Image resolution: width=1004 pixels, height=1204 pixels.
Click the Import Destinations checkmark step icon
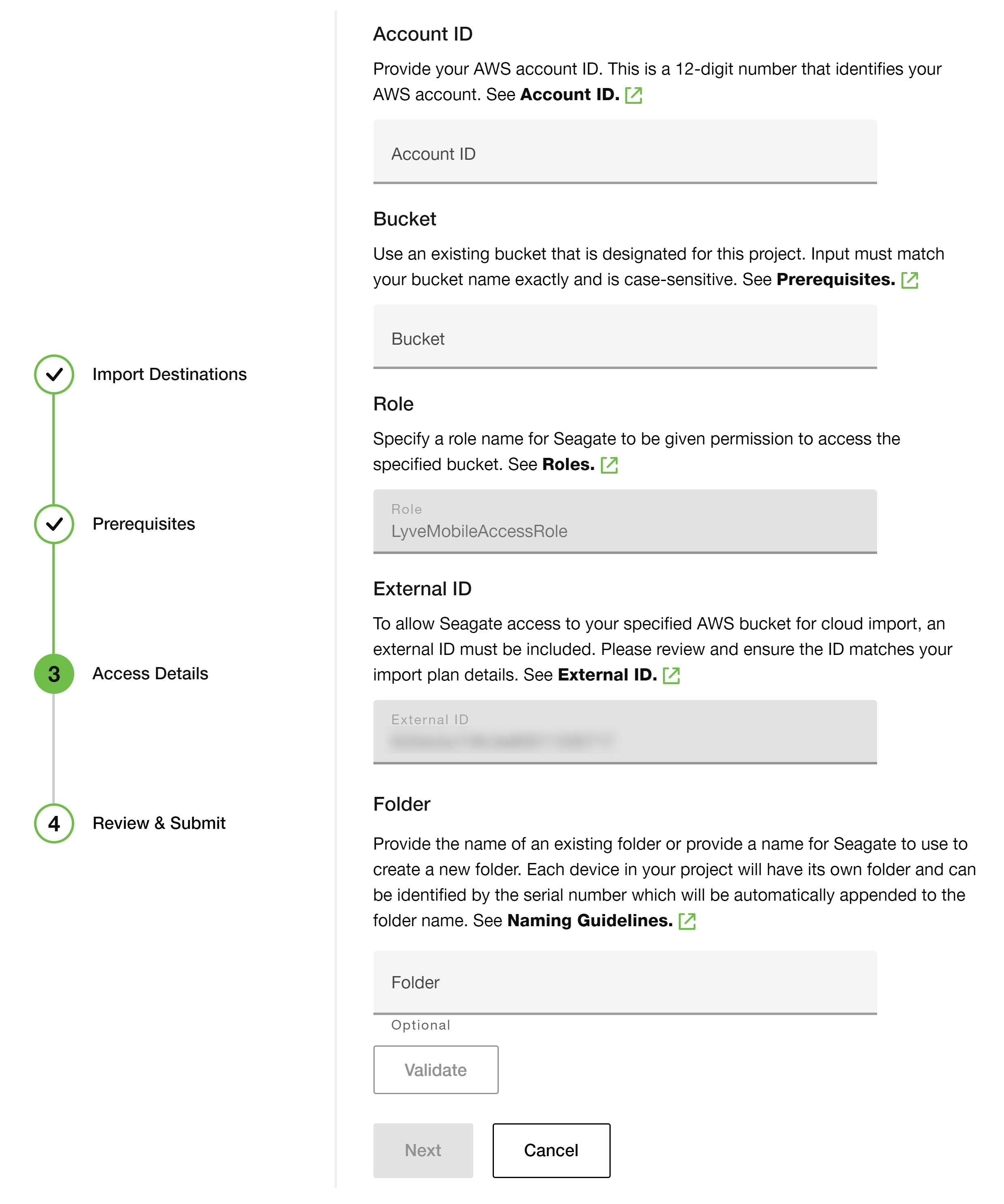[x=54, y=374]
